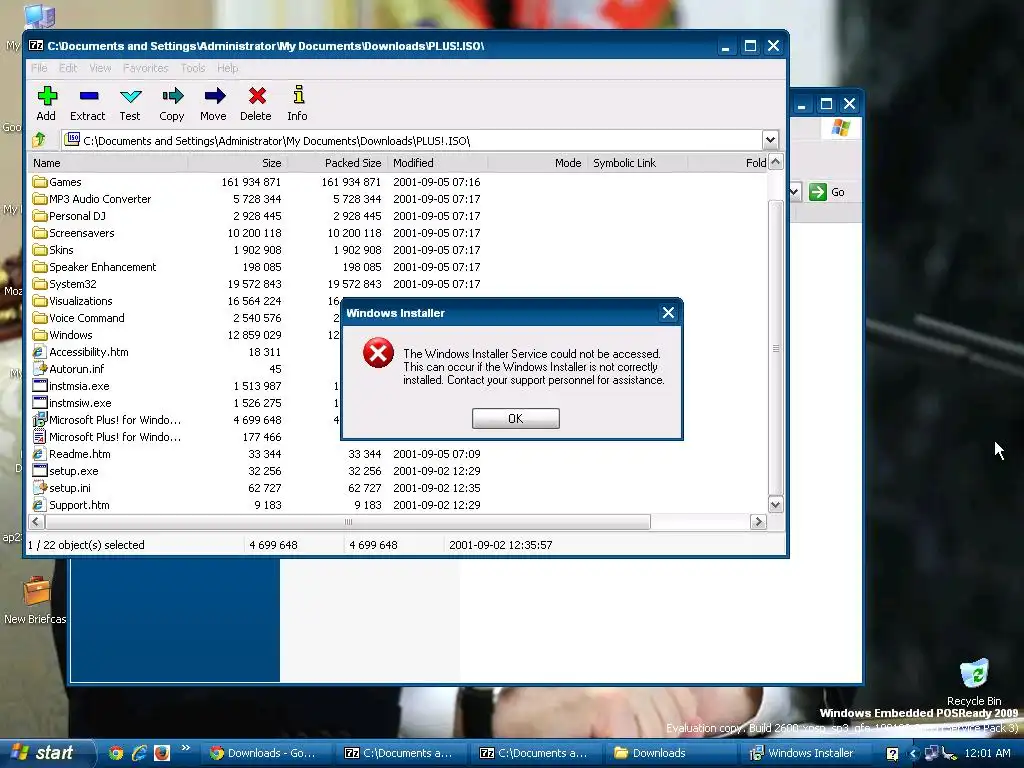Click the horizontal scrollbar left arrow
Viewport: 1024px width, 768px height.
tap(37, 522)
